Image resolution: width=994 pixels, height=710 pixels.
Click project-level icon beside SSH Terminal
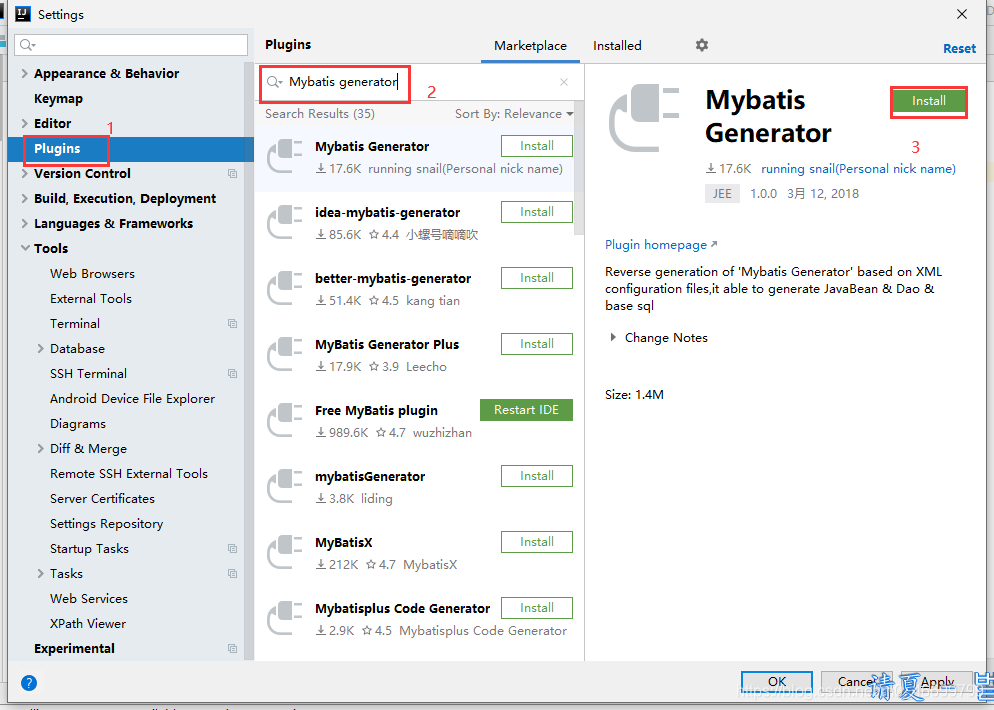pyautogui.click(x=233, y=373)
